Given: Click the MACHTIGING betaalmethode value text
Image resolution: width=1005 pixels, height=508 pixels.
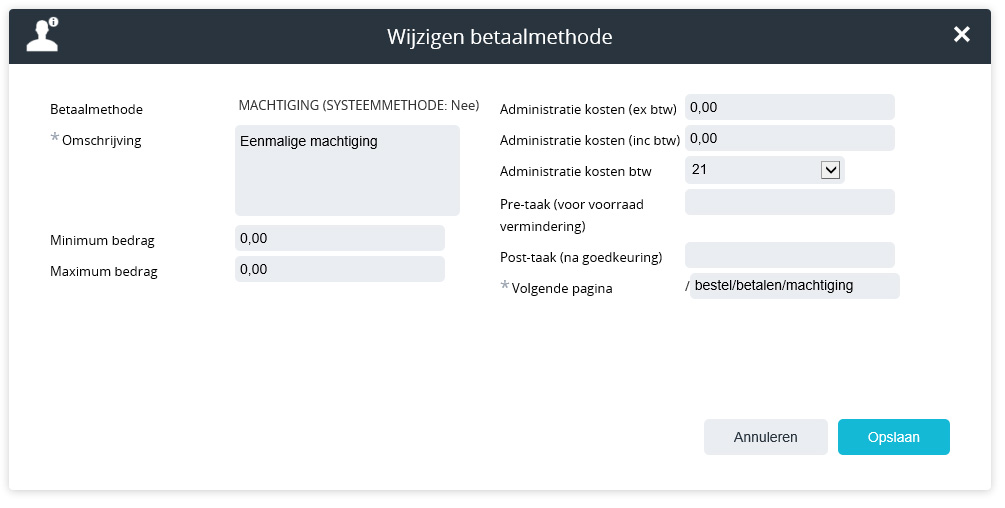Looking at the screenshot, I should 358,105.
